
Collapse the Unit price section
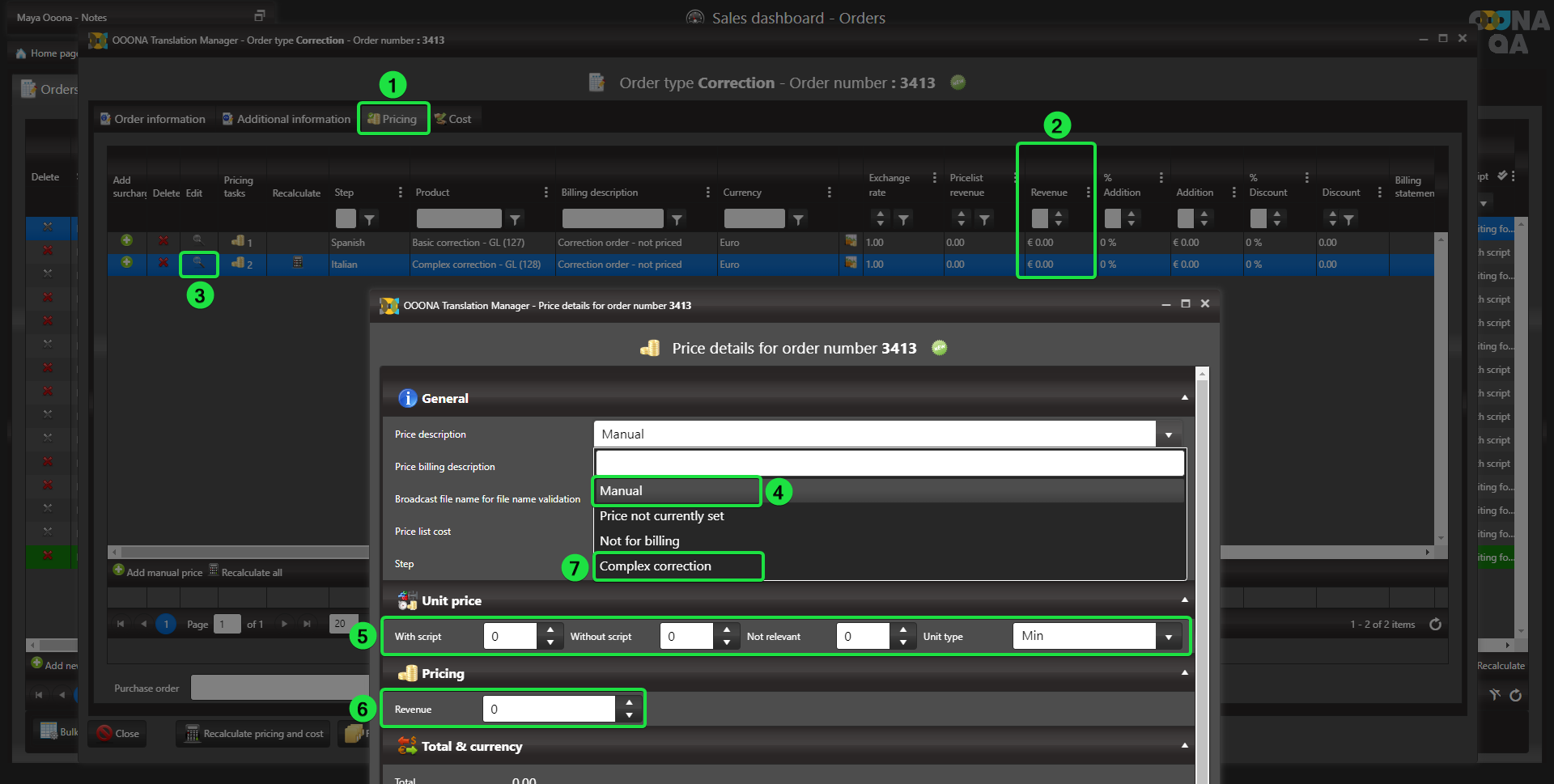click(x=1184, y=600)
